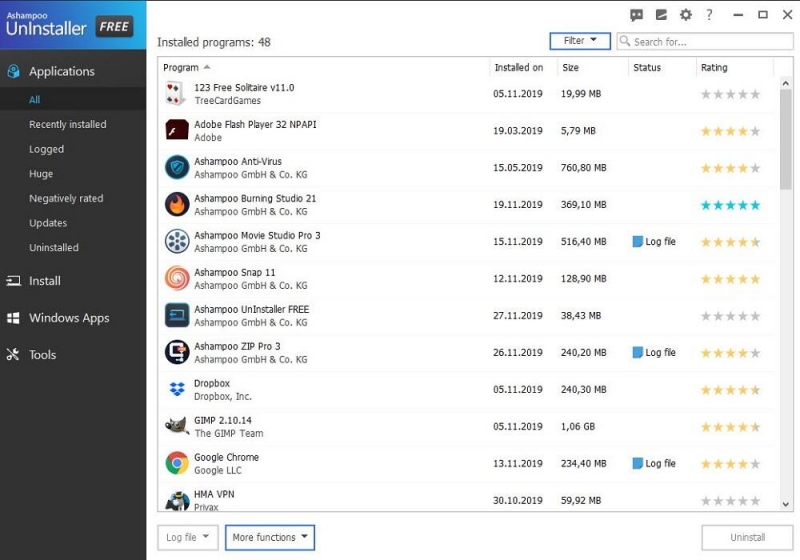Open Log file status for Google Chrome
The image size is (800, 560).
(x=654, y=464)
